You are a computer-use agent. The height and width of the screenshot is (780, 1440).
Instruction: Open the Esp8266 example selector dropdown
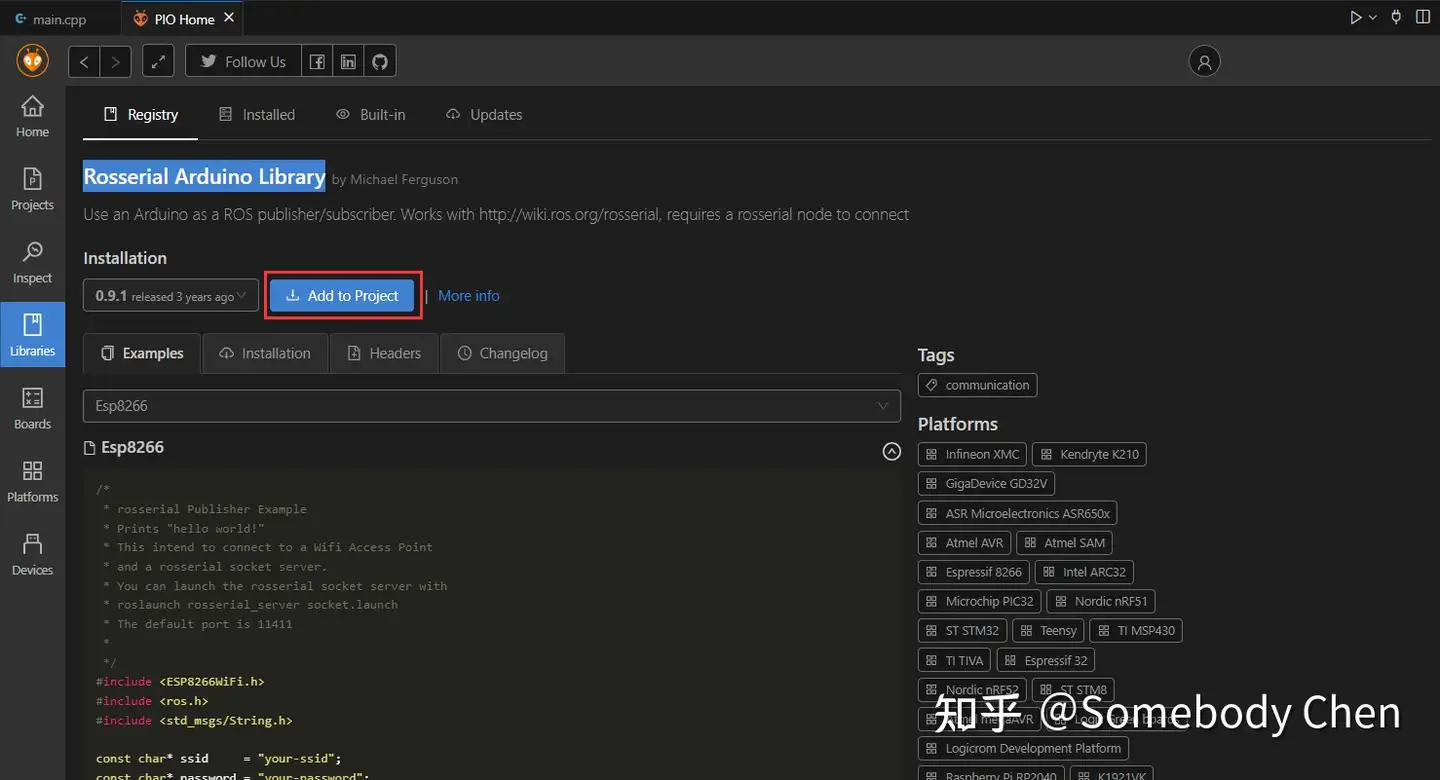tap(492, 406)
